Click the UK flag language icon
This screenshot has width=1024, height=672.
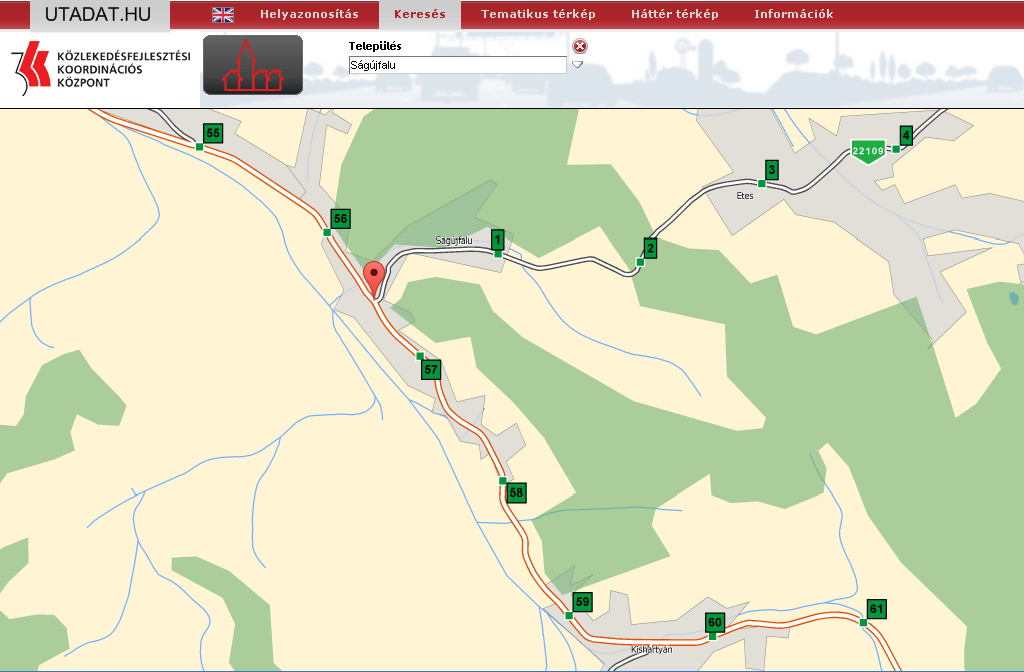point(223,15)
